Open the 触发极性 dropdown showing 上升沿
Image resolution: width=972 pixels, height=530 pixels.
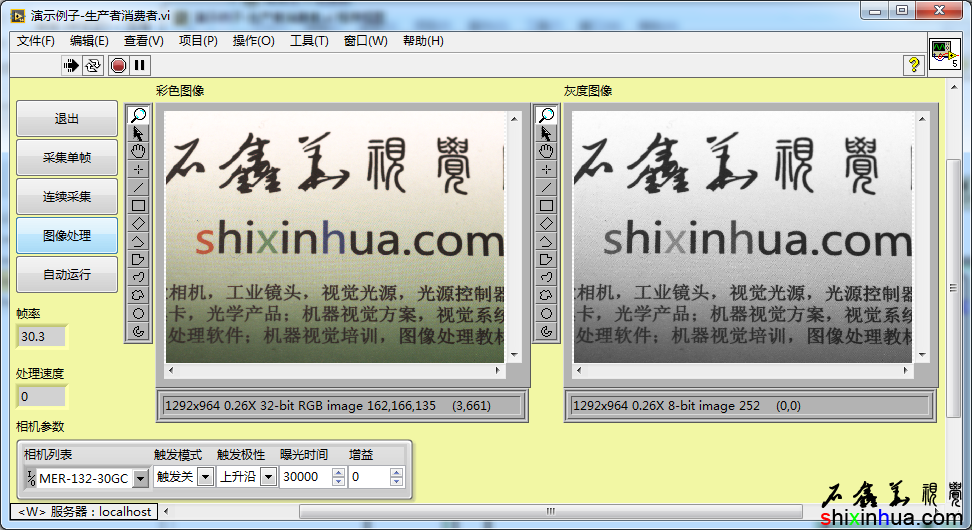pyautogui.click(x=268, y=477)
